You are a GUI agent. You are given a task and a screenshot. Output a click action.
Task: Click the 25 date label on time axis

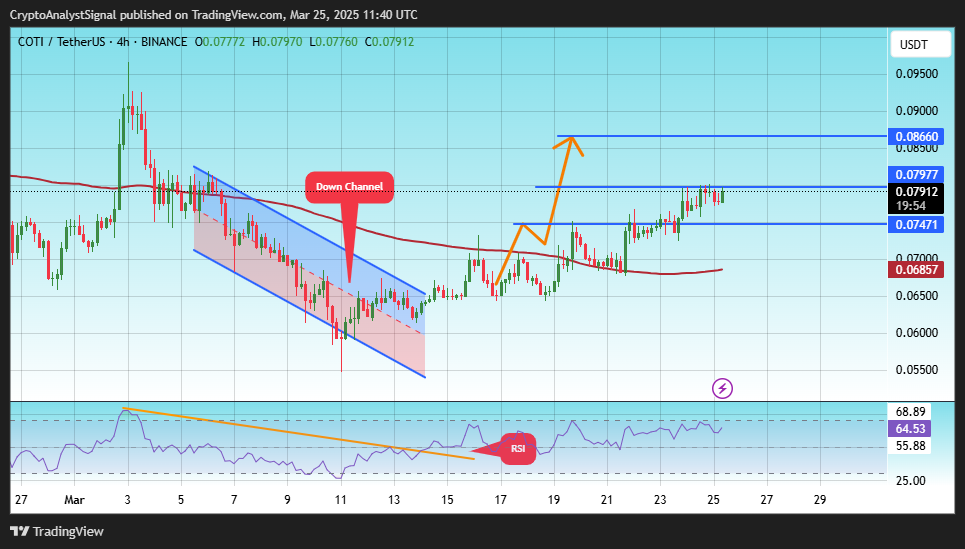[x=713, y=500]
